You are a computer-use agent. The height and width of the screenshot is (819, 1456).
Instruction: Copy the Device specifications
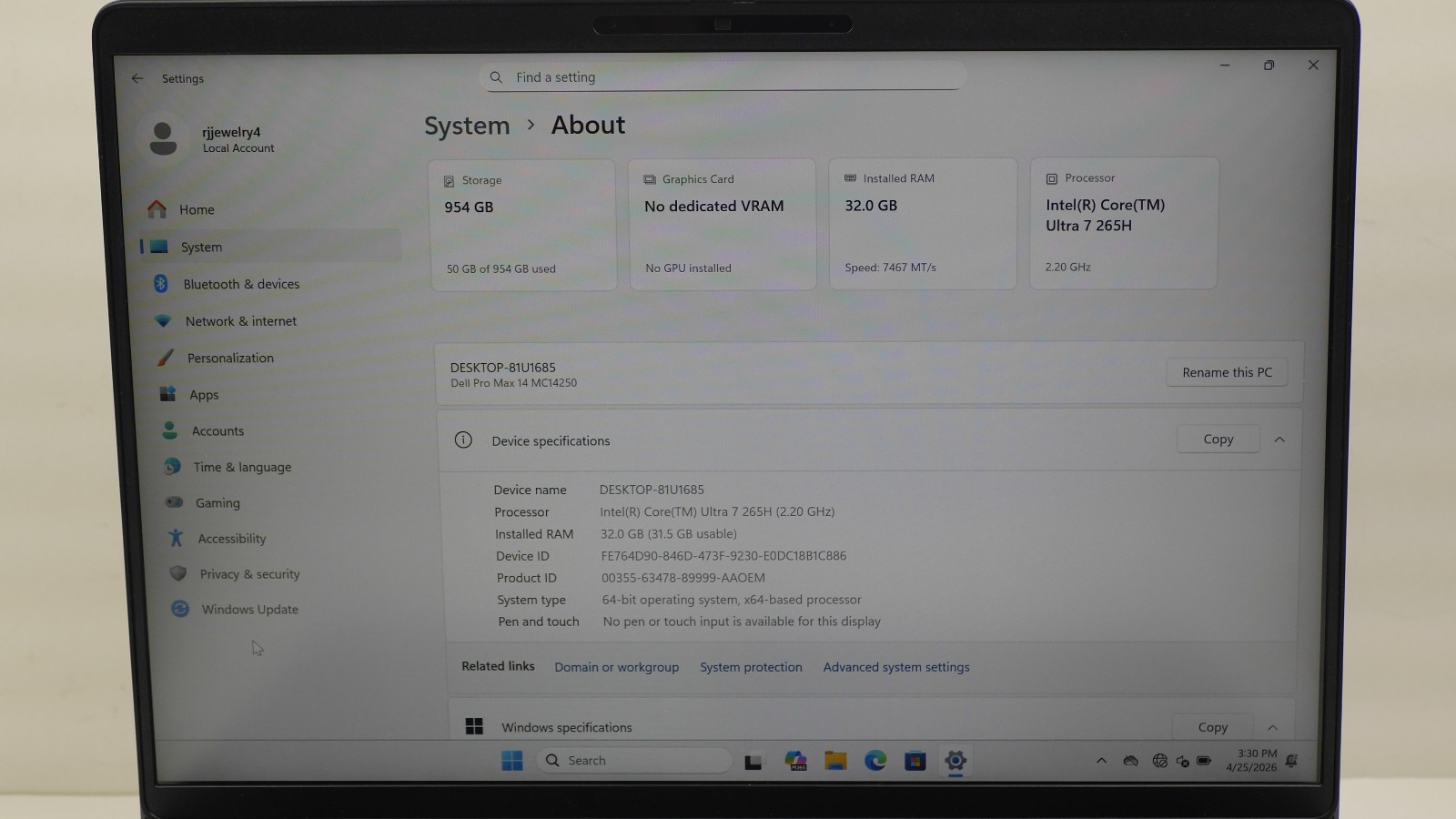click(x=1218, y=439)
